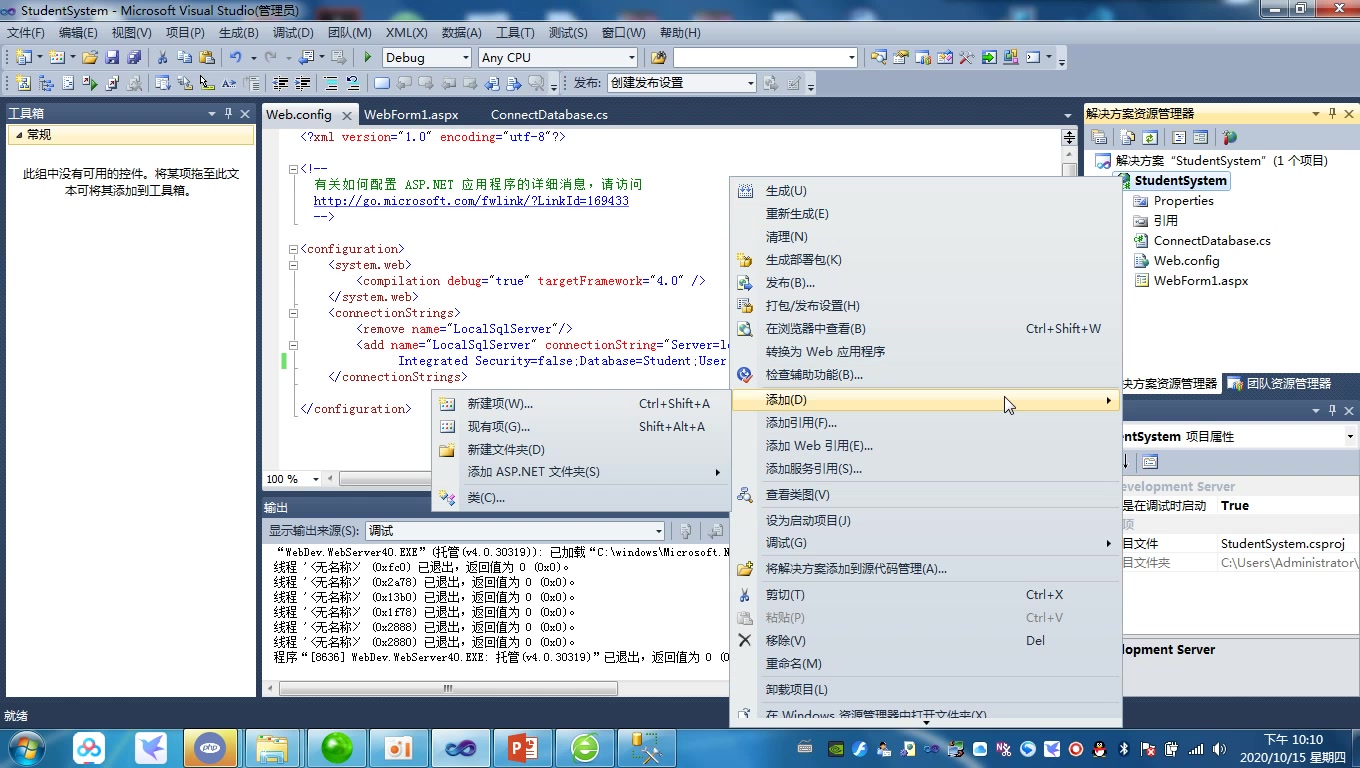Click the Find in Files icon
The height and width of the screenshot is (768, 1360).
click(658, 57)
